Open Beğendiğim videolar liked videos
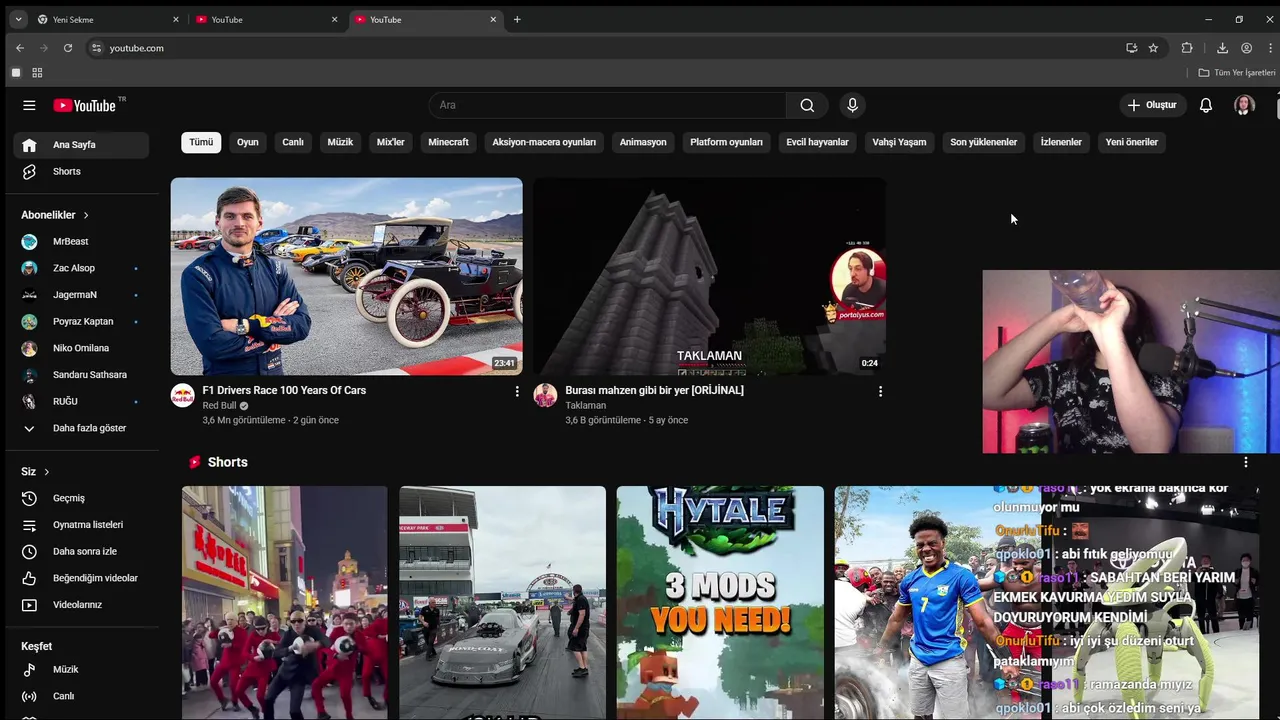The width and height of the screenshot is (1280, 720). pyautogui.click(x=81, y=578)
